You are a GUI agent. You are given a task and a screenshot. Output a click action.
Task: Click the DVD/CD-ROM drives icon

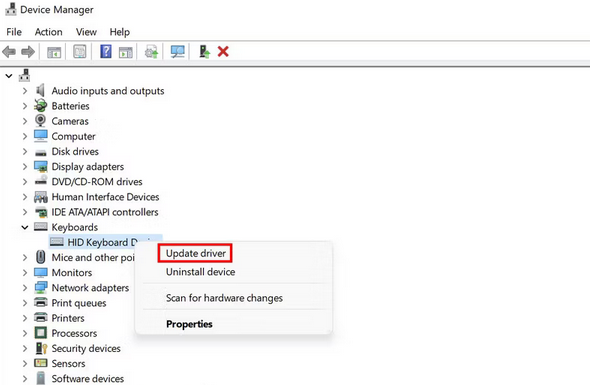41,181
